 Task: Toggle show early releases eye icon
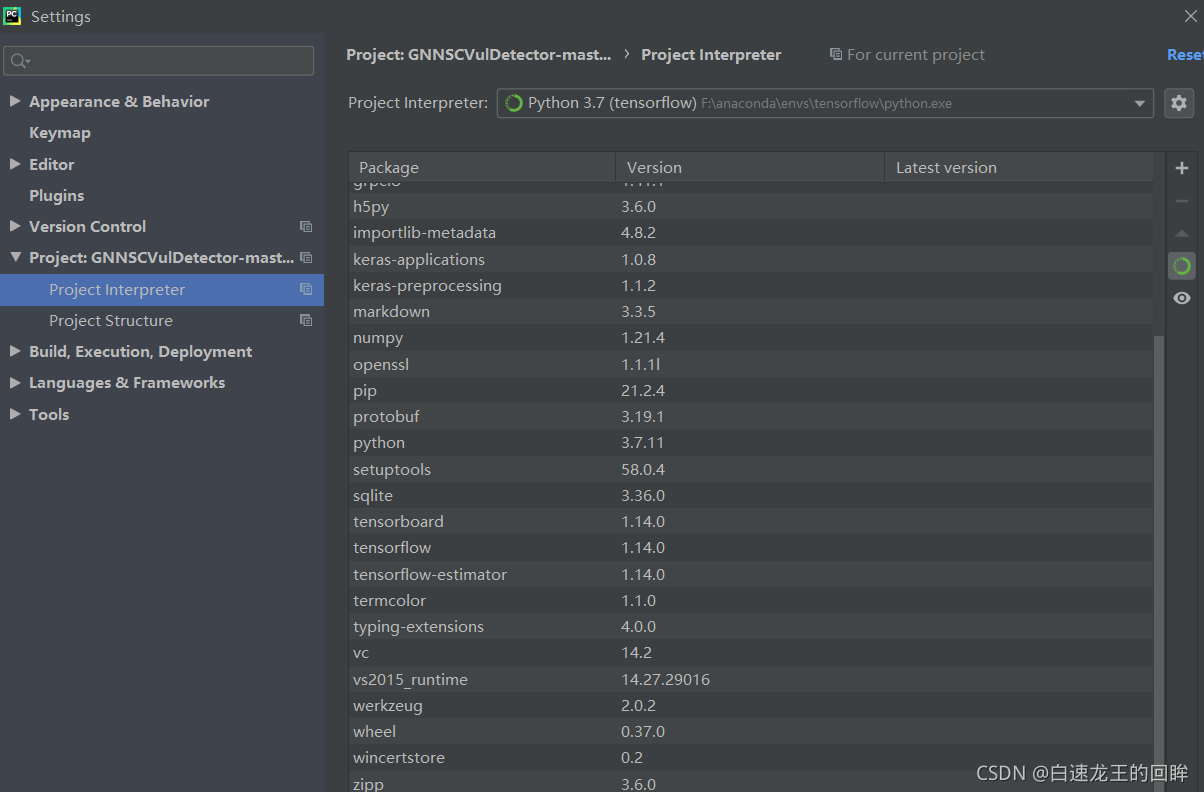click(1181, 298)
